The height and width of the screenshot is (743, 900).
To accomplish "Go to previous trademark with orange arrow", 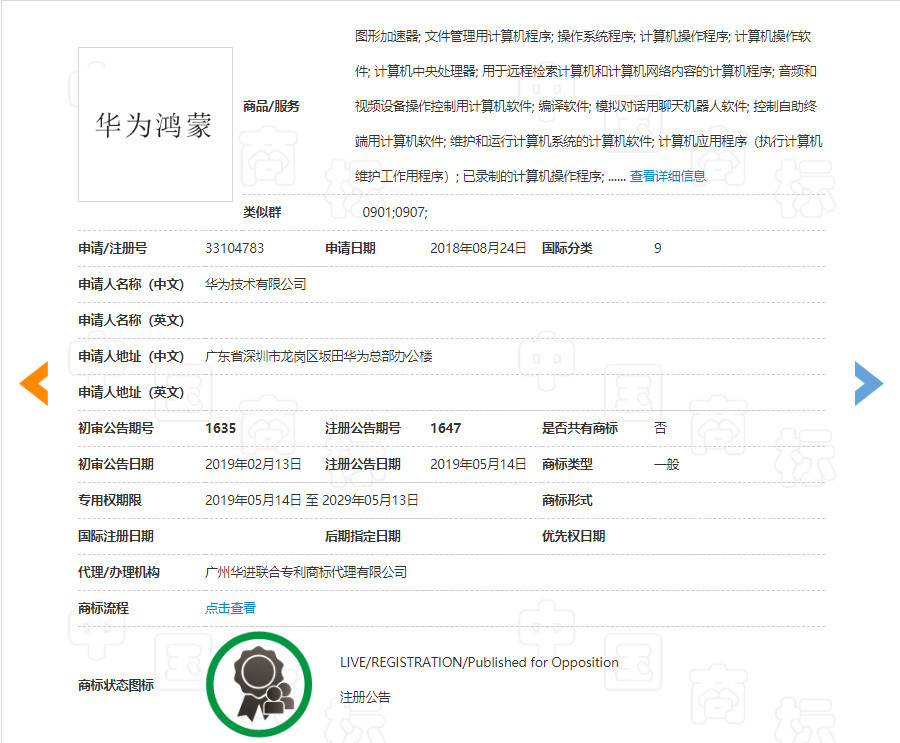I will pyautogui.click(x=34, y=384).
